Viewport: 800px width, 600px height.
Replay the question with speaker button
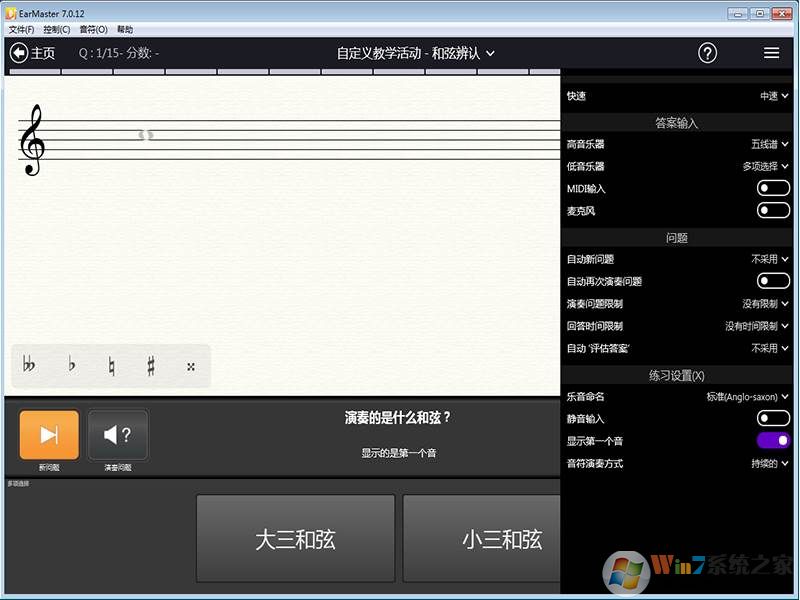click(x=118, y=434)
